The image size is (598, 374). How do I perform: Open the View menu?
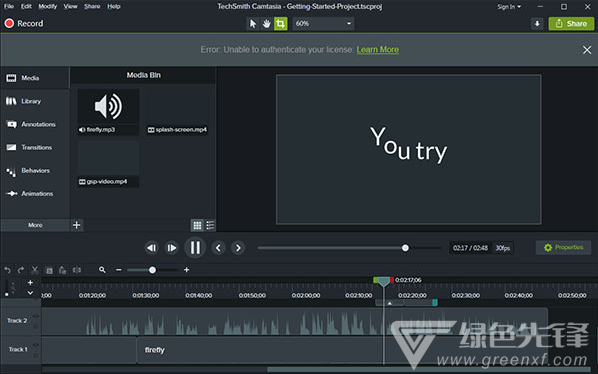(x=71, y=6)
